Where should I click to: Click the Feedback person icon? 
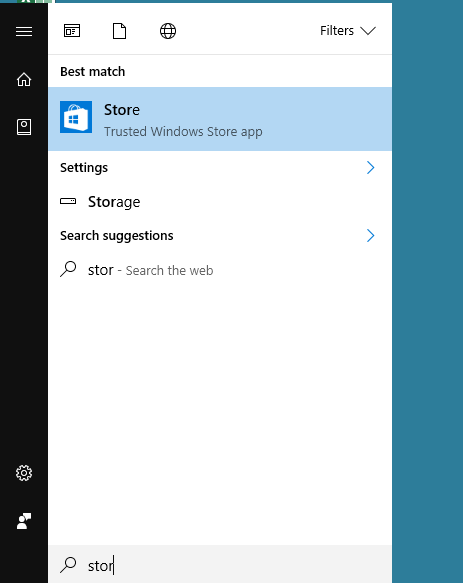click(24, 521)
